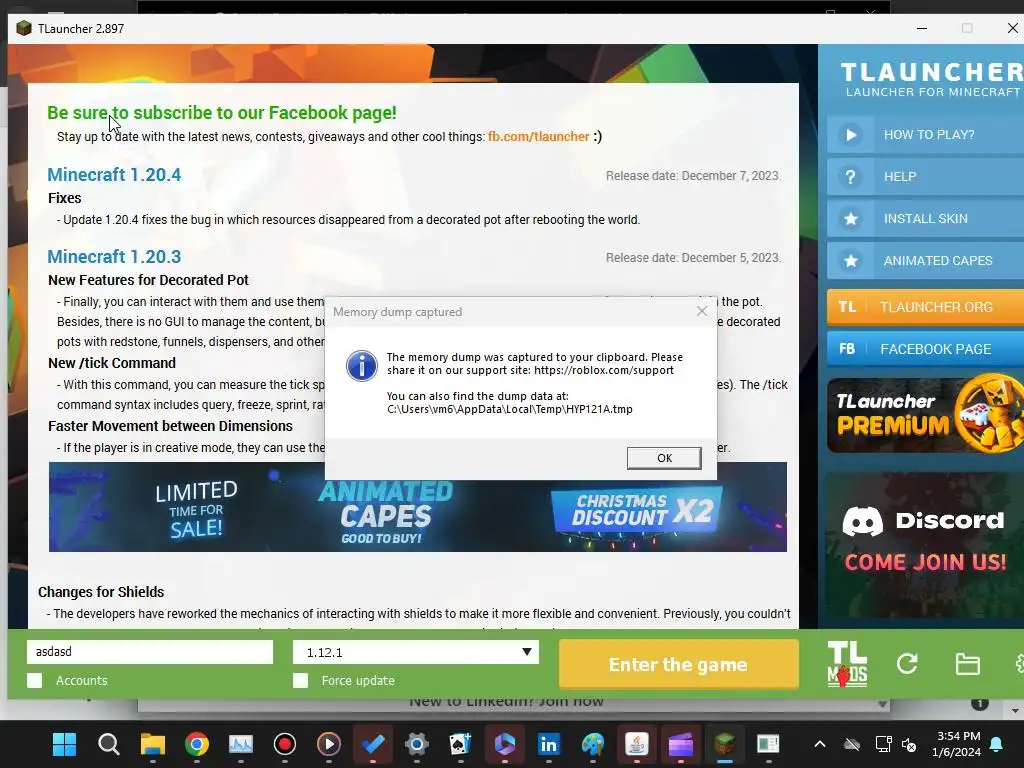Image resolution: width=1024 pixels, height=768 pixels.
Task: Open the fb.com/tlauncher link
Action: point(539,136)
